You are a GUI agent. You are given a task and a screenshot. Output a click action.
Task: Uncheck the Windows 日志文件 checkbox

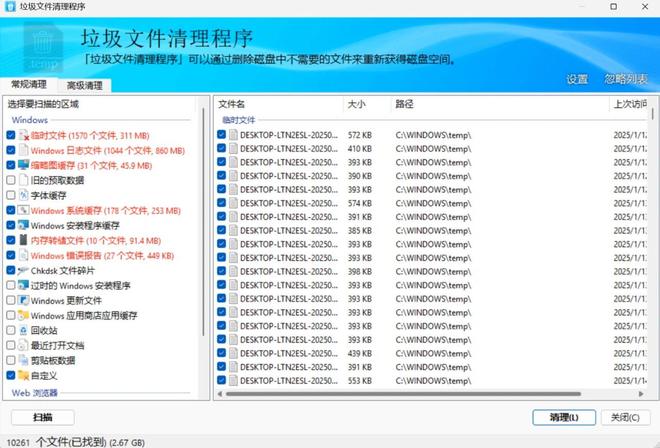tap(11, 150)
